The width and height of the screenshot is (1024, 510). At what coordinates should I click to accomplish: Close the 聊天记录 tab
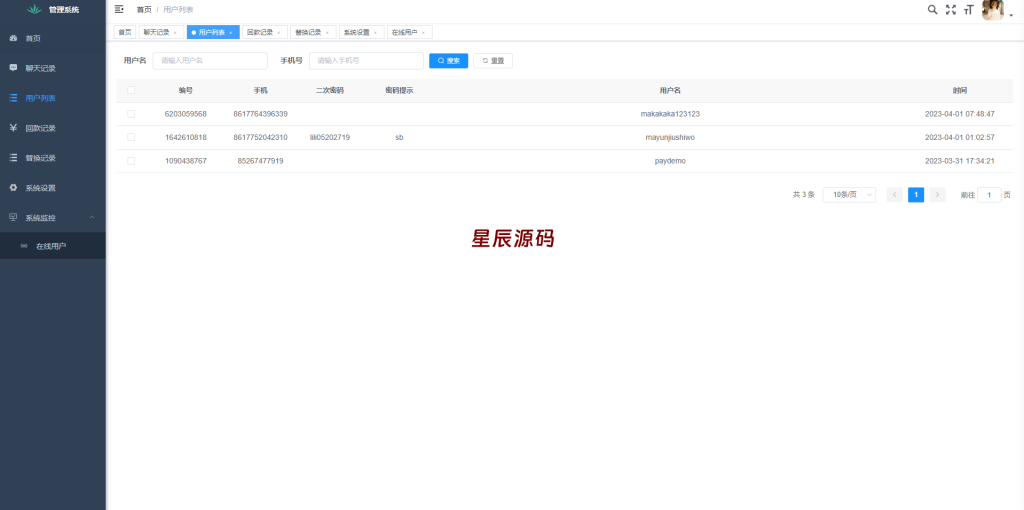(175, 33)
